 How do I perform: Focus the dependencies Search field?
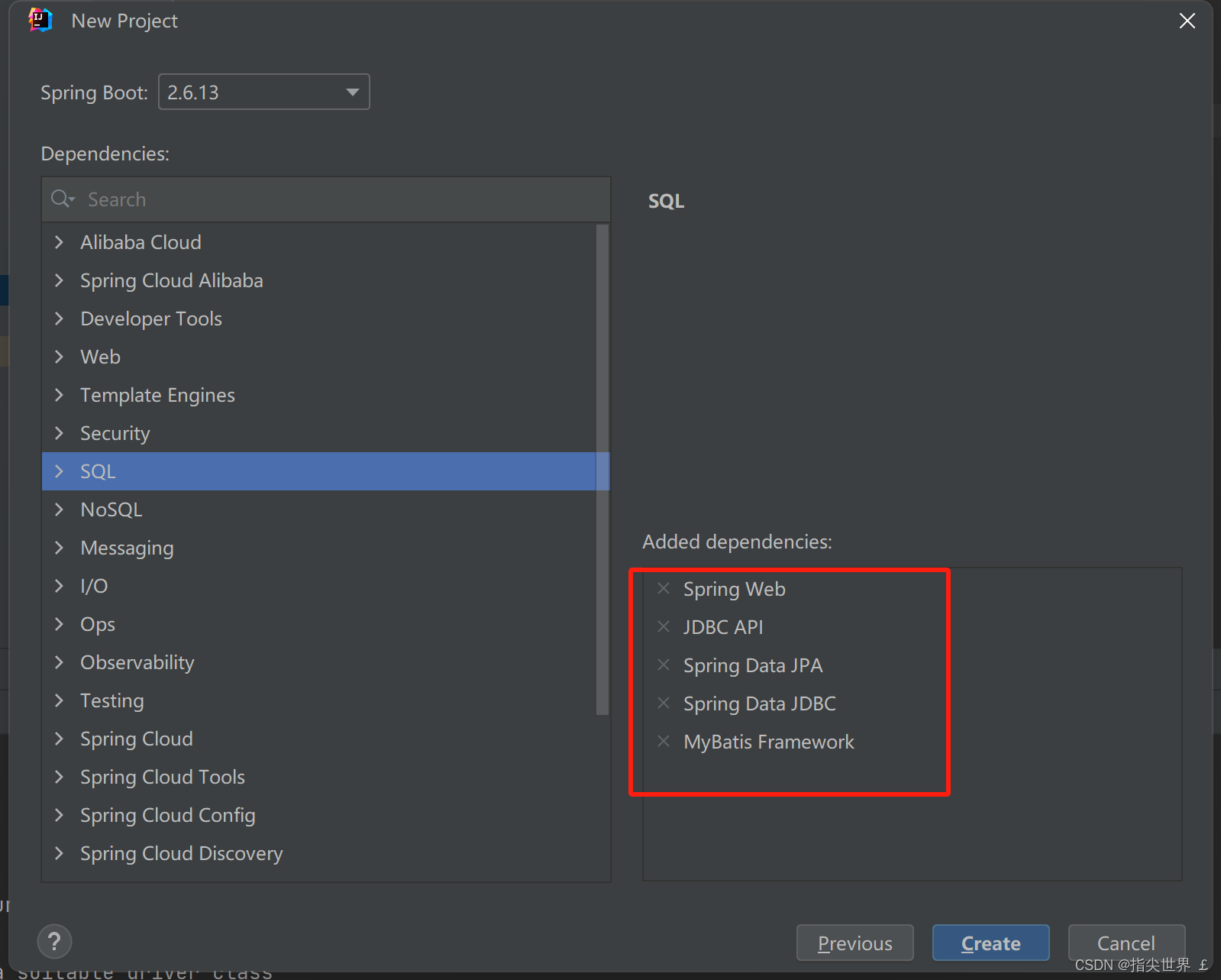326,199
